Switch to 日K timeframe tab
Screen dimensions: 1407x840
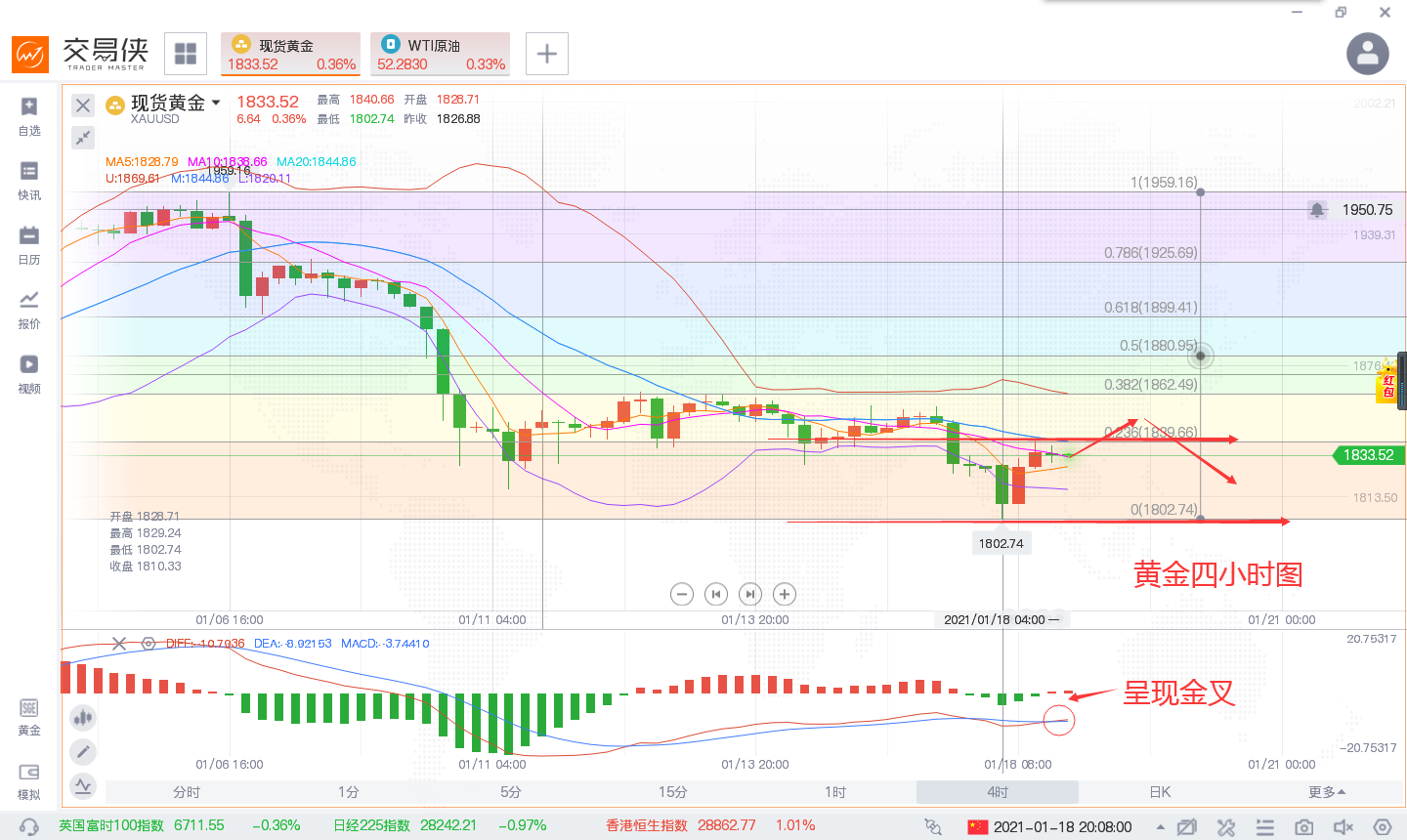tap(1160, 792)
